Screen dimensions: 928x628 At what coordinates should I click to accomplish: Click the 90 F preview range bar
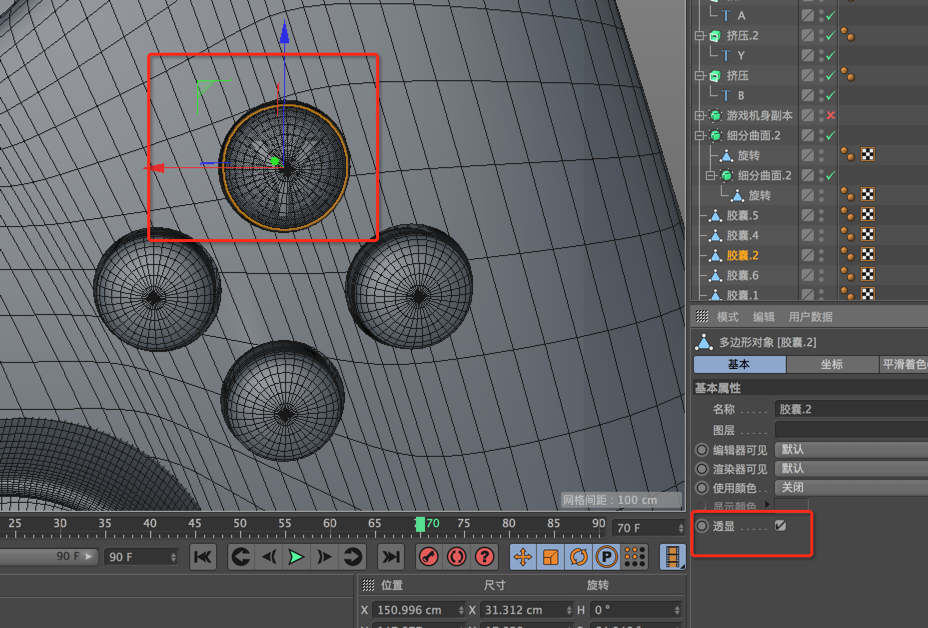(x=49, y=556)
